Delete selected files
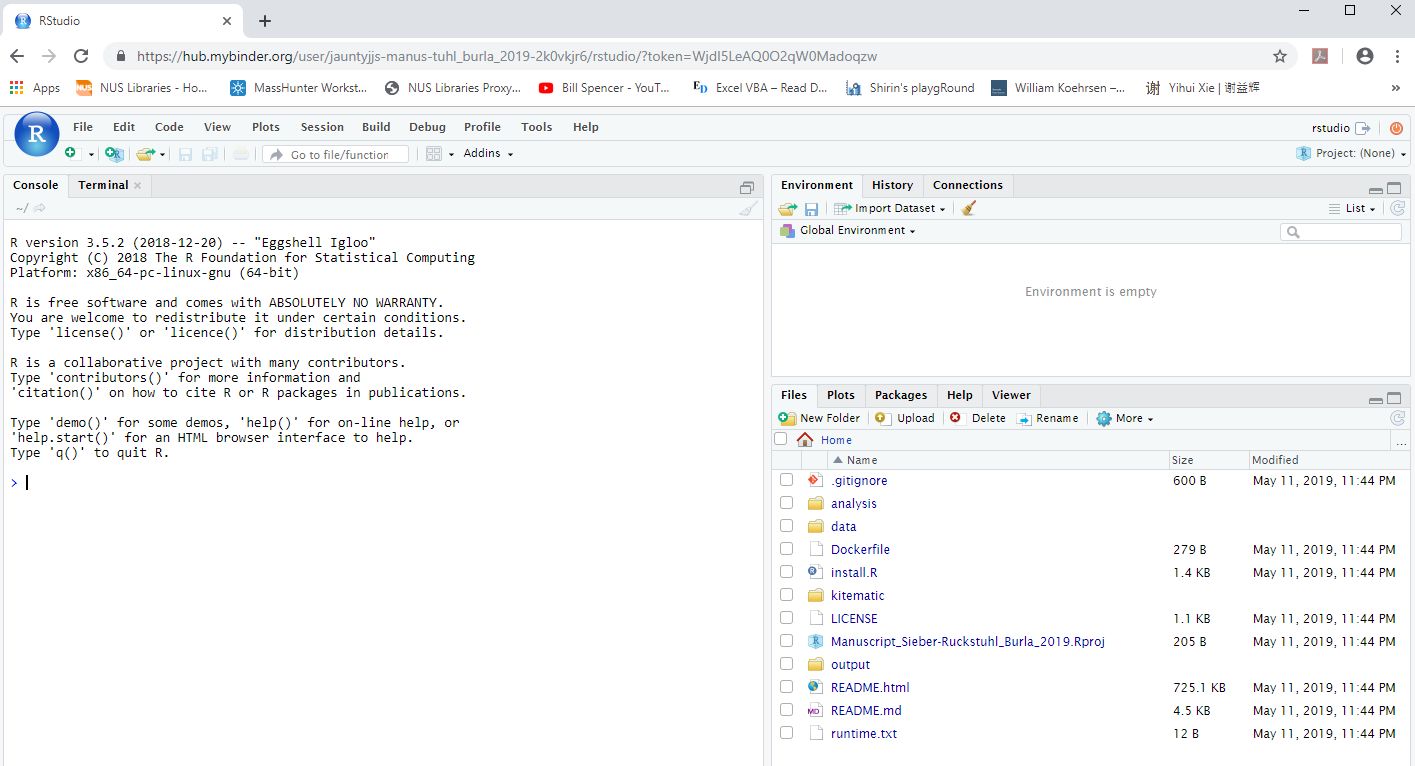1415x766 pixels. [977, 418]
